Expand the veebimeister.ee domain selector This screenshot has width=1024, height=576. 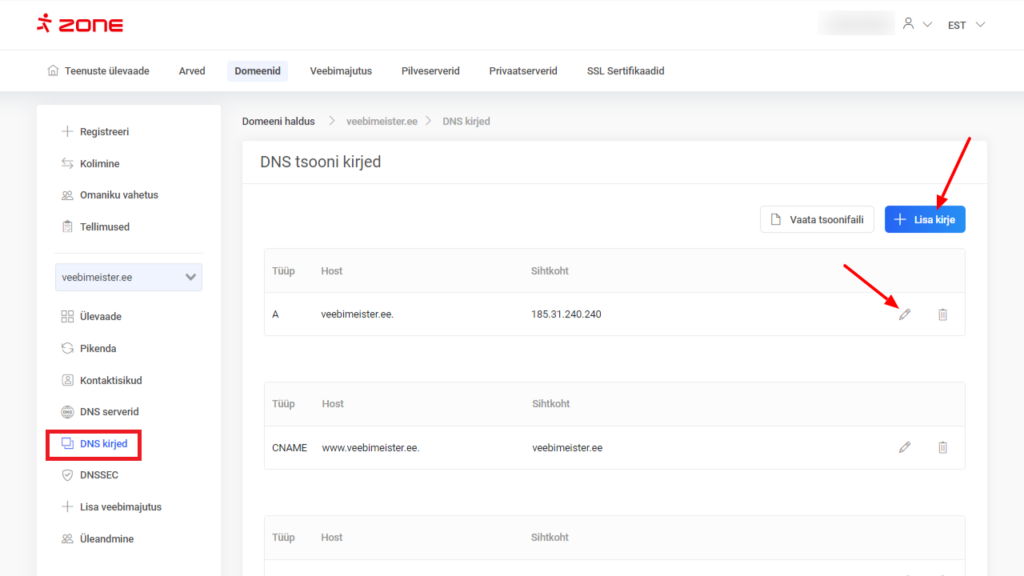[x=129, y=278]
